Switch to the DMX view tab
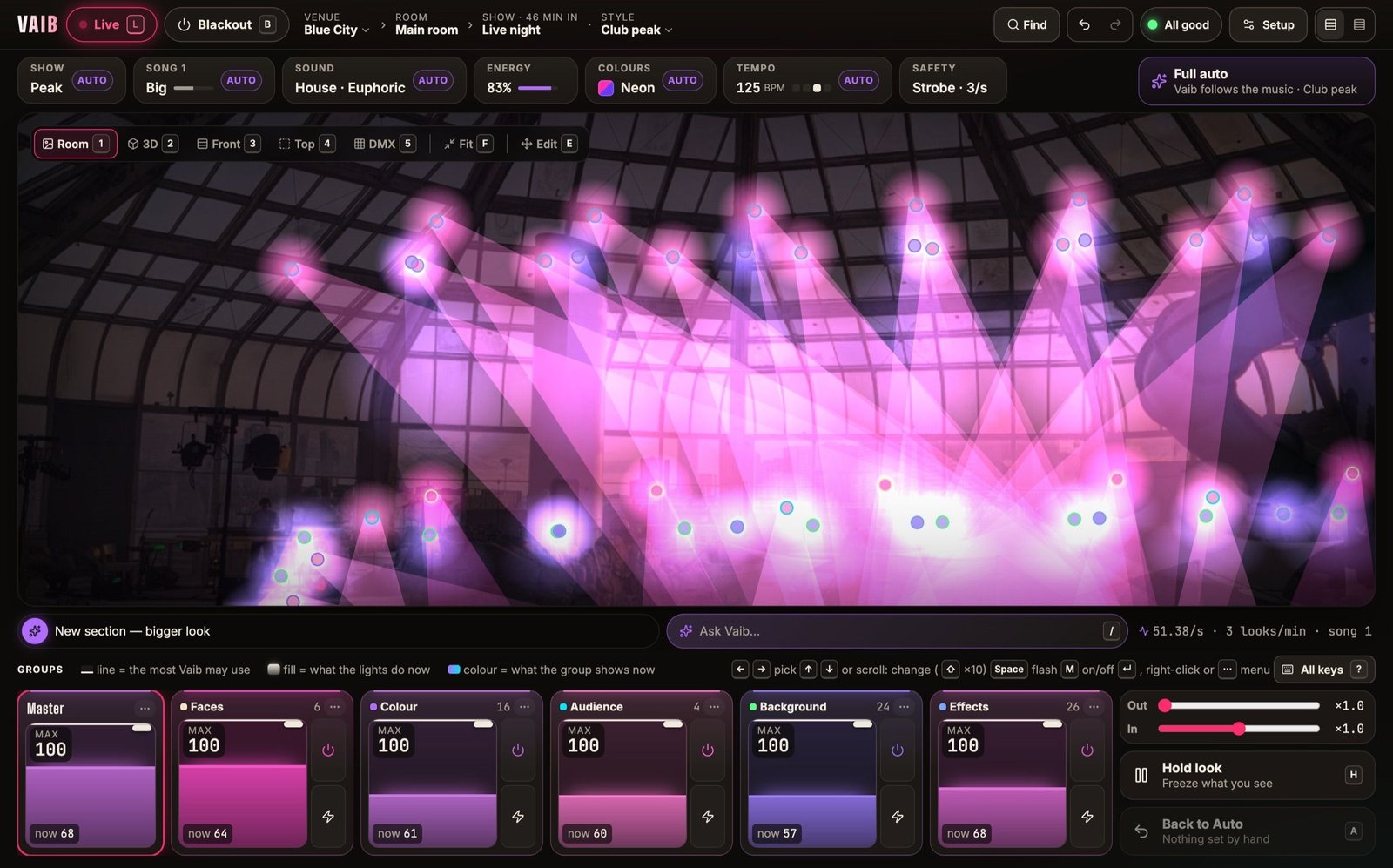Image resolution: width=1393 pixels, height=868 pixels. tap(384, 144)
